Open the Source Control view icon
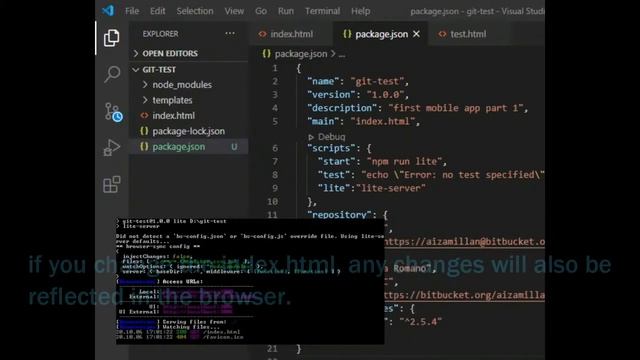This screenshot has height=360, width=640. pyautogui.click(x=113, y=111)
